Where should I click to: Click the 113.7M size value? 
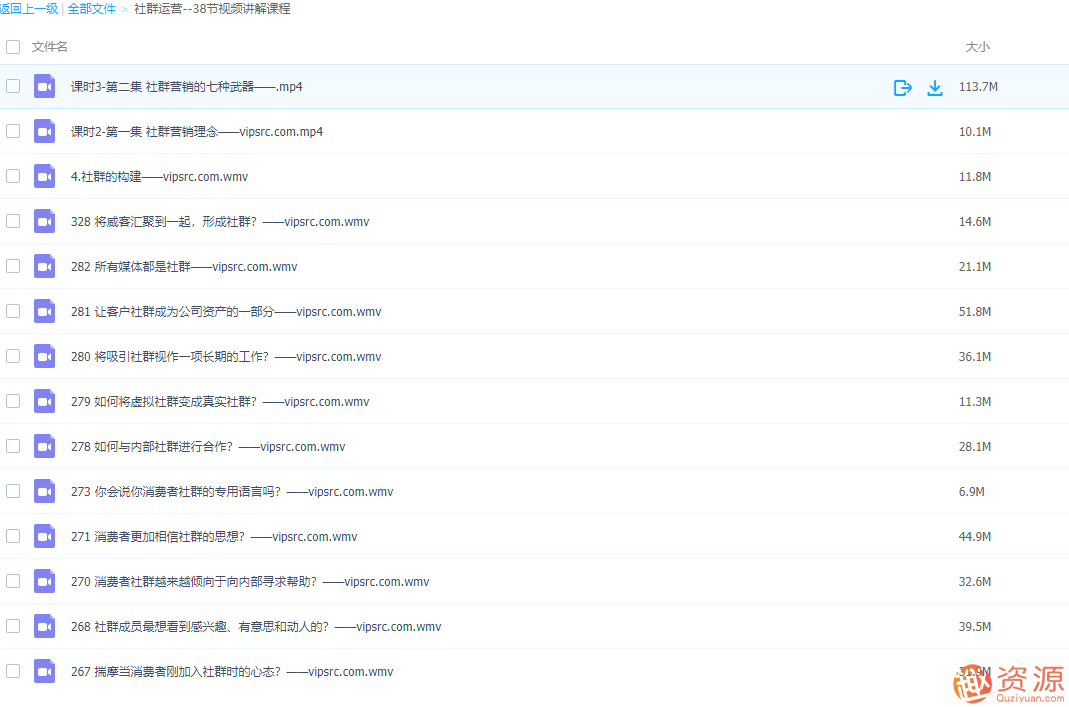[x=978, y=87]
